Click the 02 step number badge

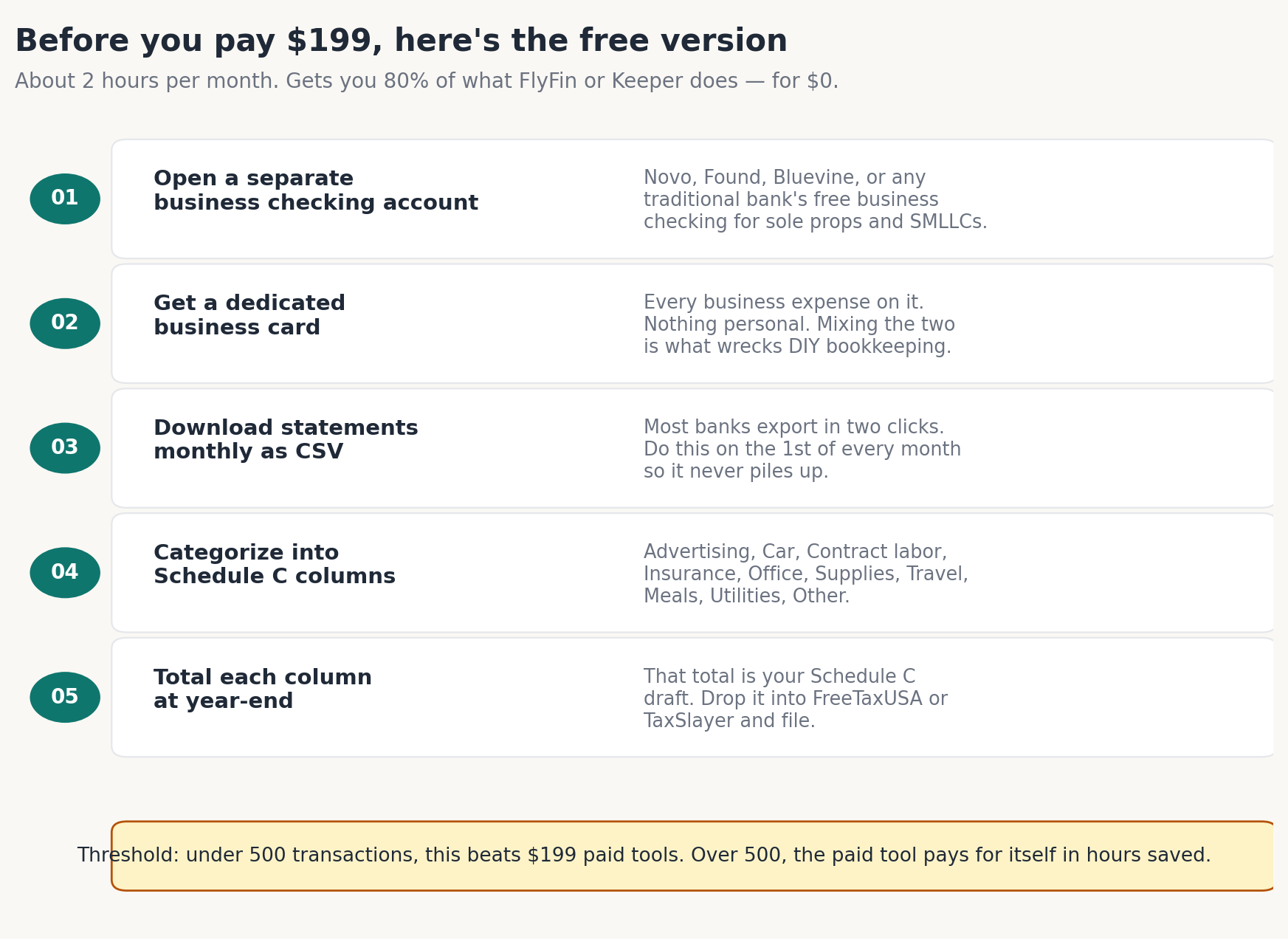click(x=65, y=323)
